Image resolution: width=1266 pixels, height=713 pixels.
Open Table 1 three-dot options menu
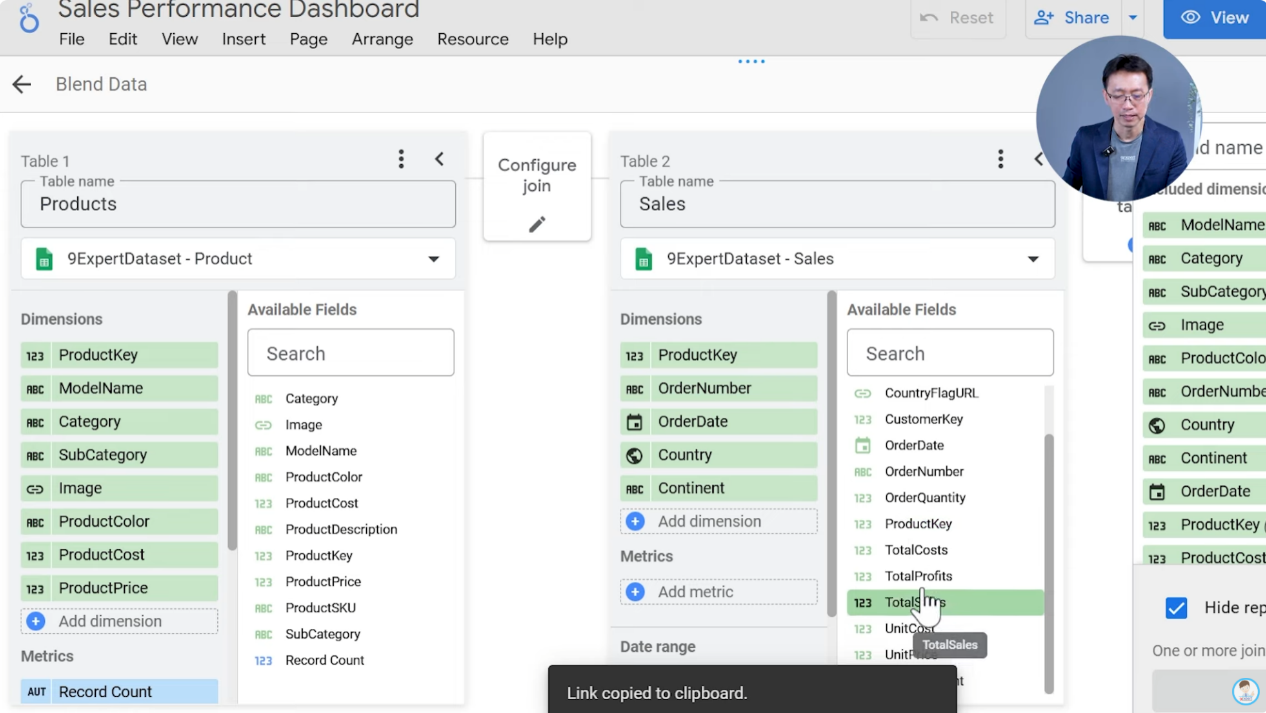pos(400,158)
